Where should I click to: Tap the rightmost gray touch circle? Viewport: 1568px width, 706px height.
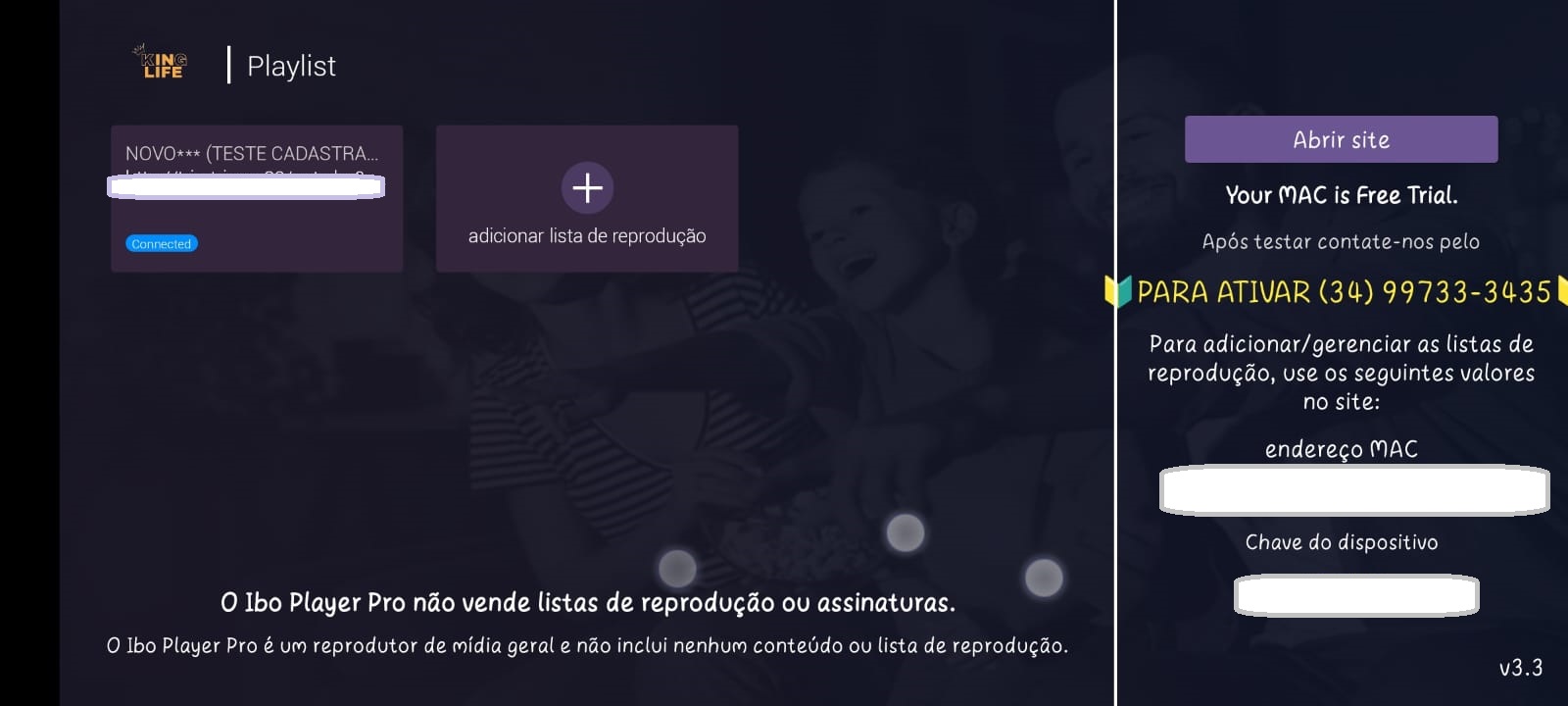[x=1044, y=578]
